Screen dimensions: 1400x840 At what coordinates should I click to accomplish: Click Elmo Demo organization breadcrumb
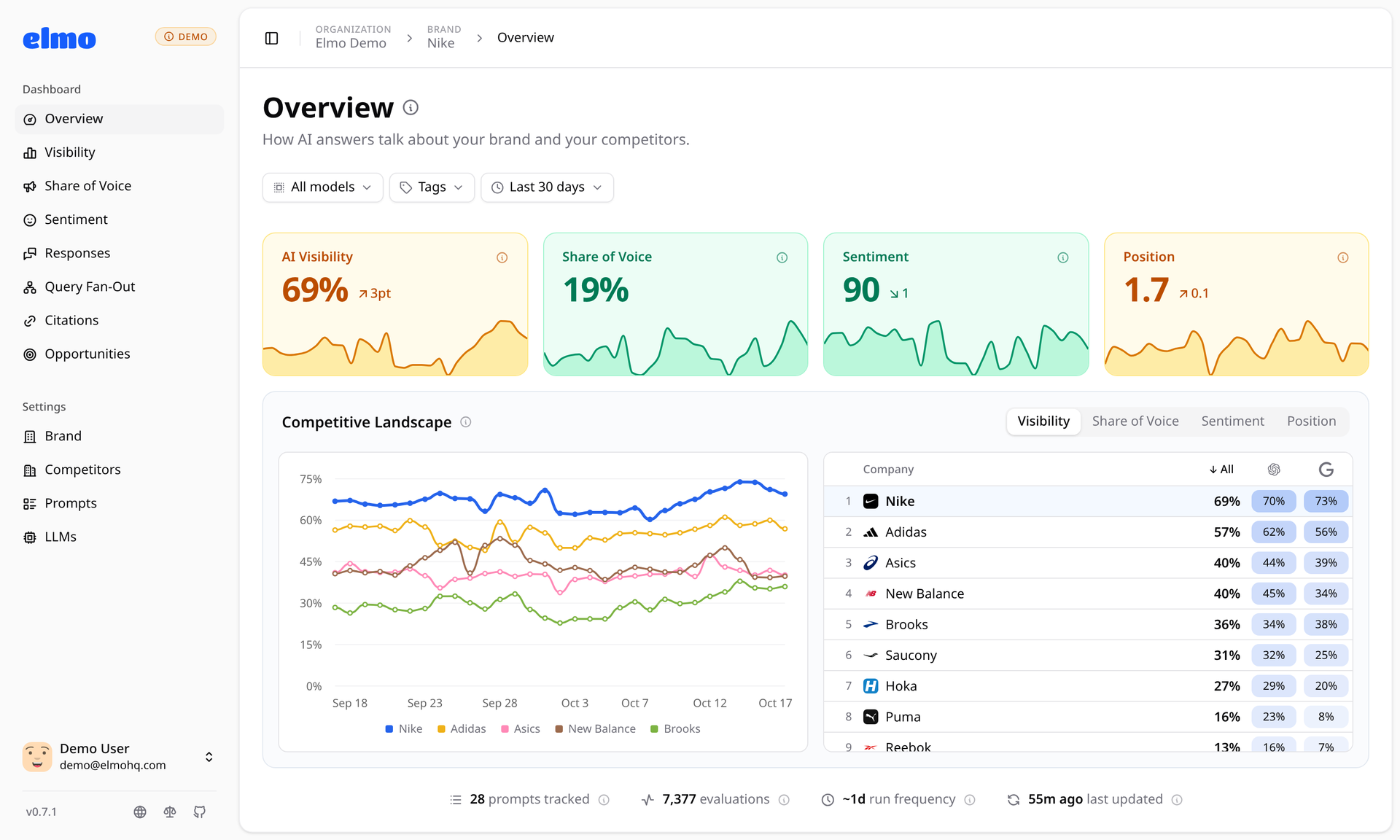pos(353,37)
